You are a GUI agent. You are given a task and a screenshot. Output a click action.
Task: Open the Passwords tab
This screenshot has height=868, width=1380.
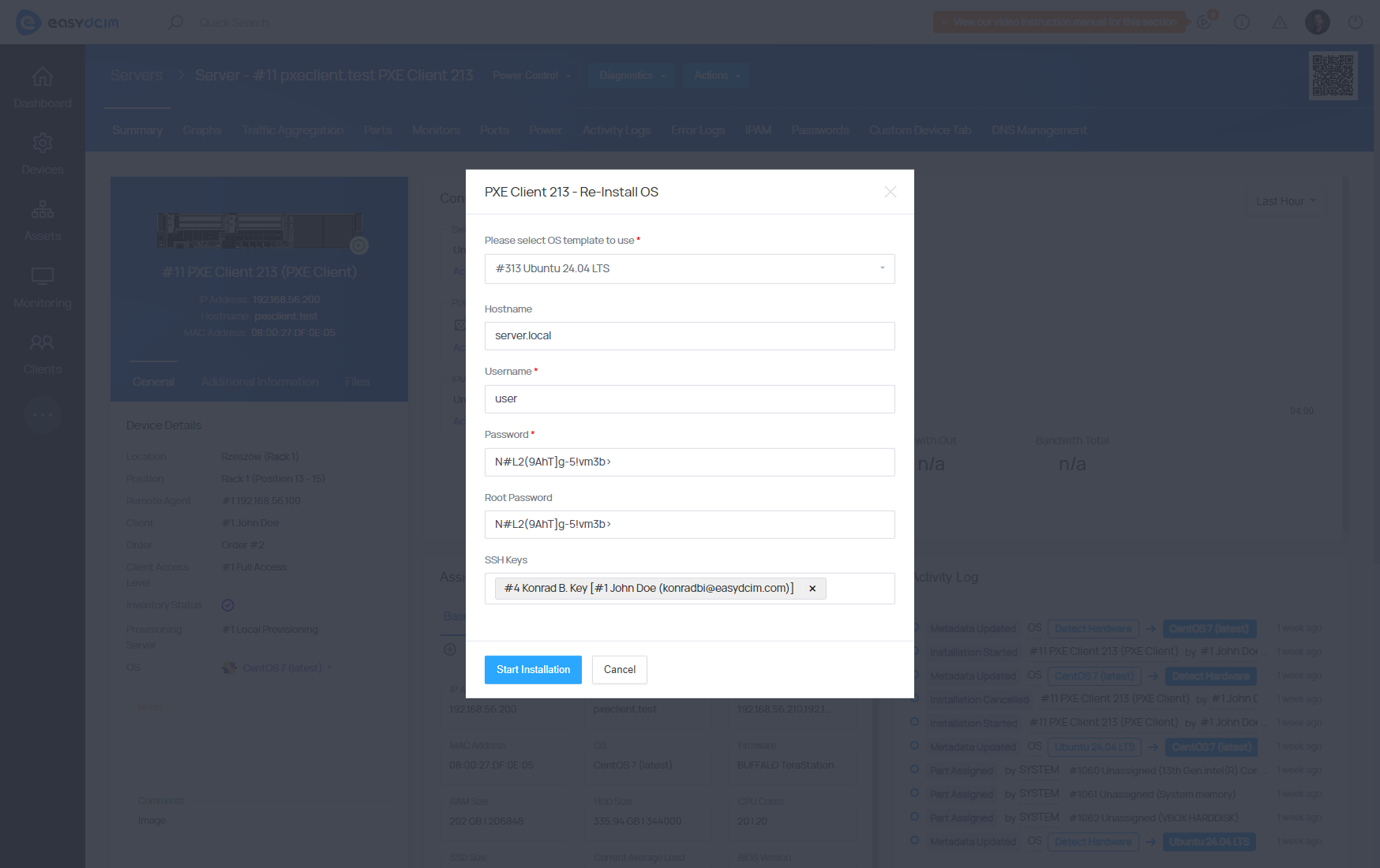820,130
